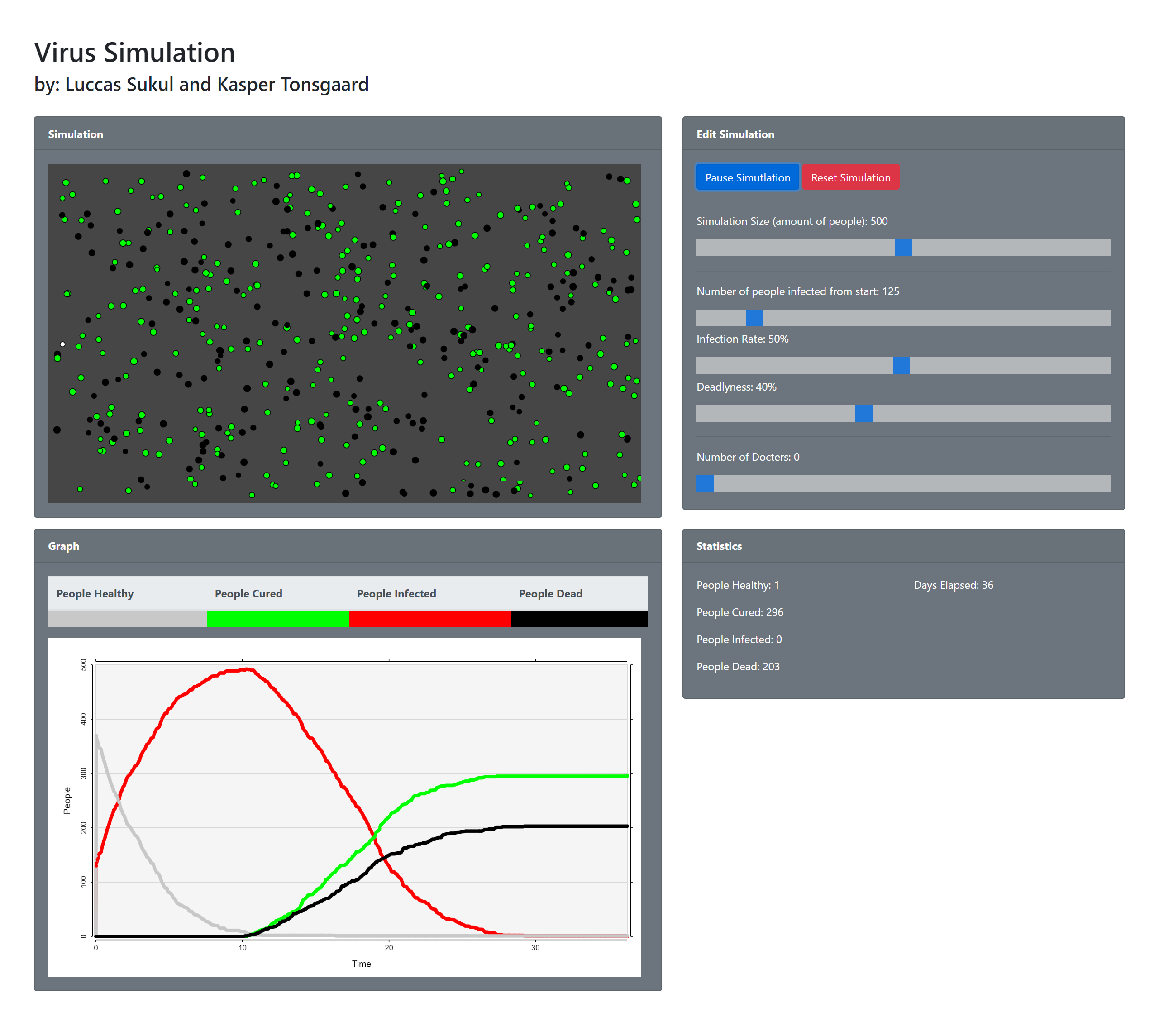Click the Pause Simulation button
Screen dimensions: 1159x1036
click(748, 177)
